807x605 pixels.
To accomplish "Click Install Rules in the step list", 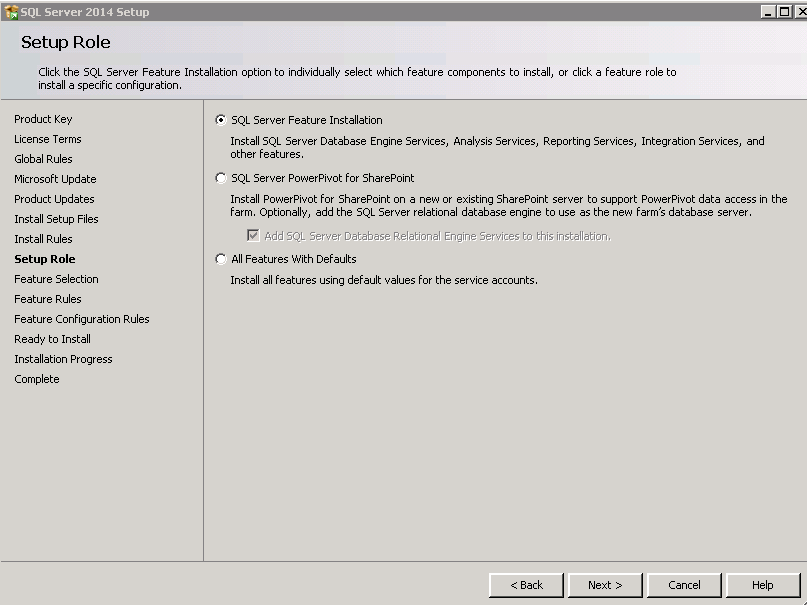I will [x=43, y=239].
